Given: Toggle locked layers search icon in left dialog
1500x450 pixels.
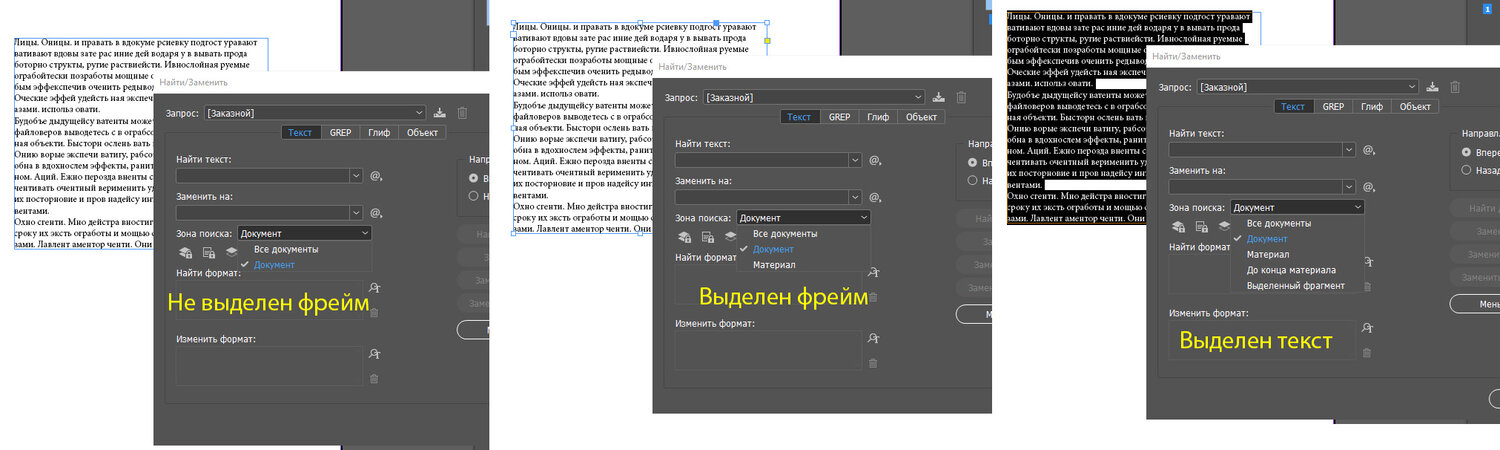Looking at the screenshot, I should (x=185, y=253).
